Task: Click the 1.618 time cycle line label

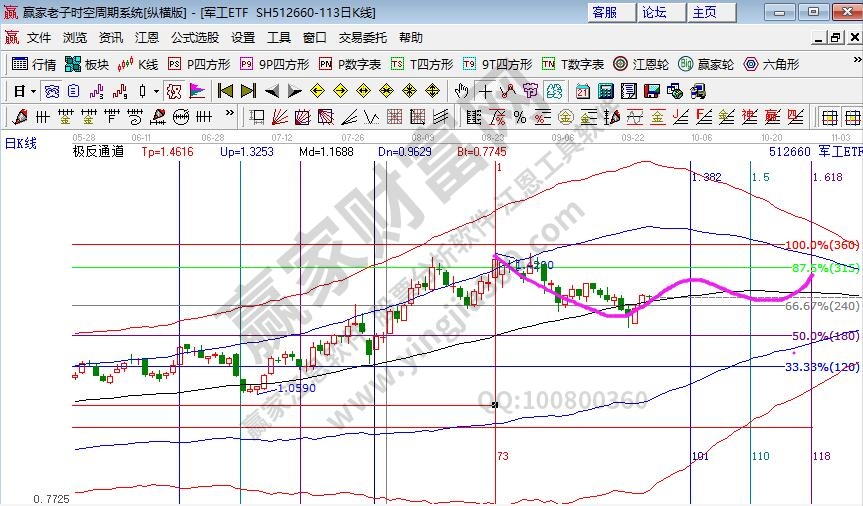Action: (x=828, y=176)
